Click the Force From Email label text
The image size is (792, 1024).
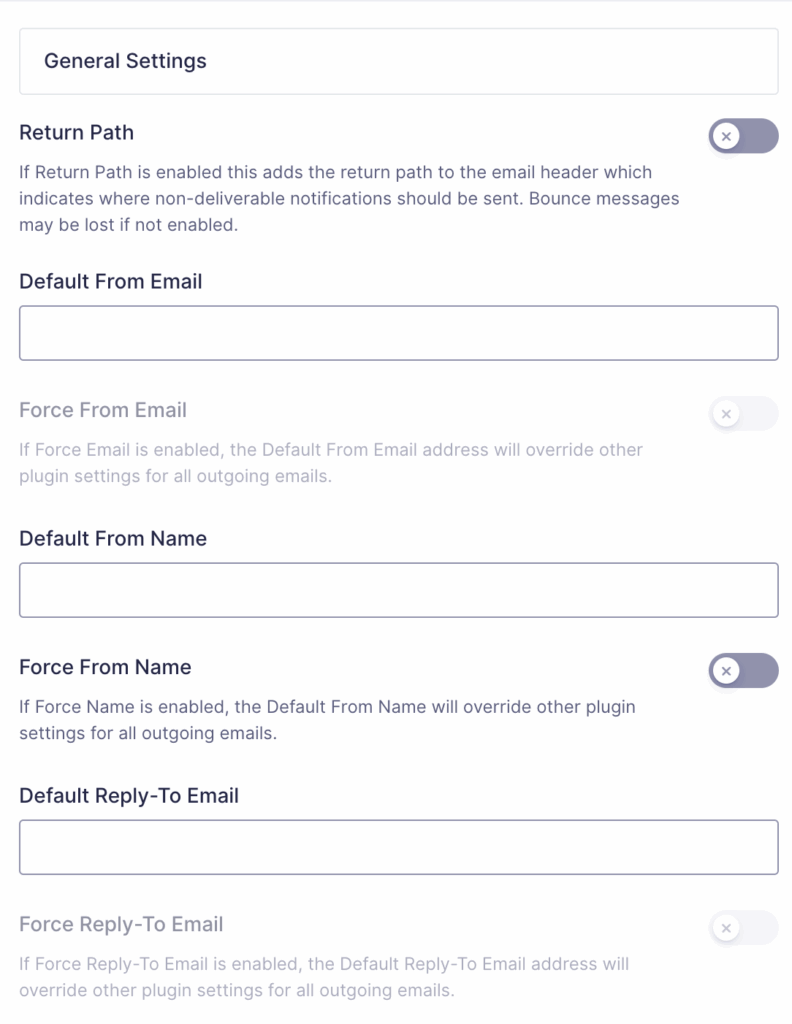(102, 410)
